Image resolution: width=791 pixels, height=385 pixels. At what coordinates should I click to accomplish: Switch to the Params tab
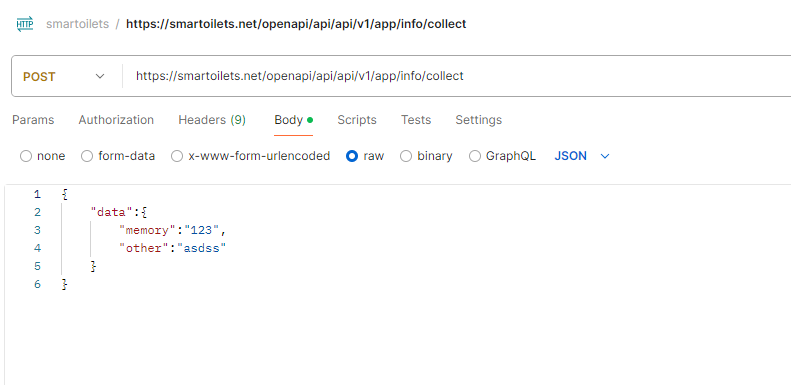(x=33, y=120)
